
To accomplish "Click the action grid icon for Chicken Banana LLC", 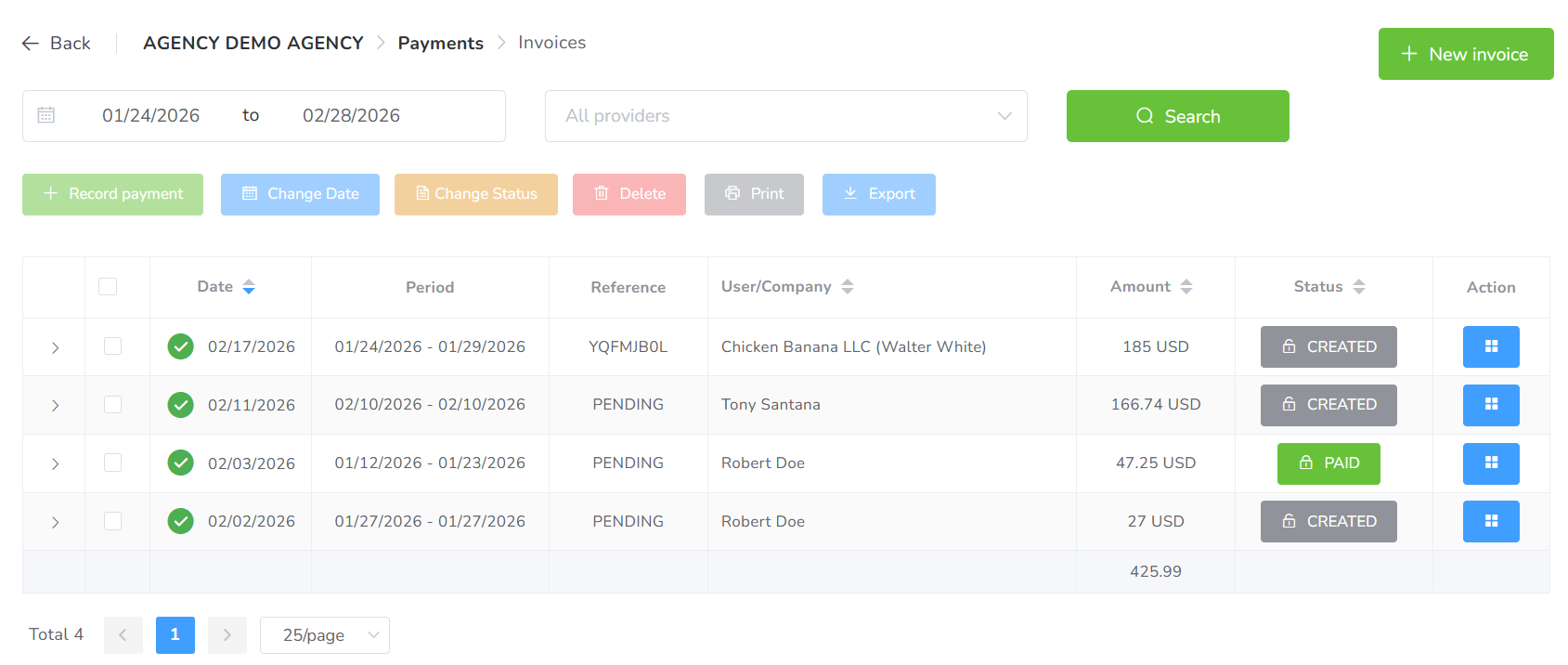I will 1490,346.
